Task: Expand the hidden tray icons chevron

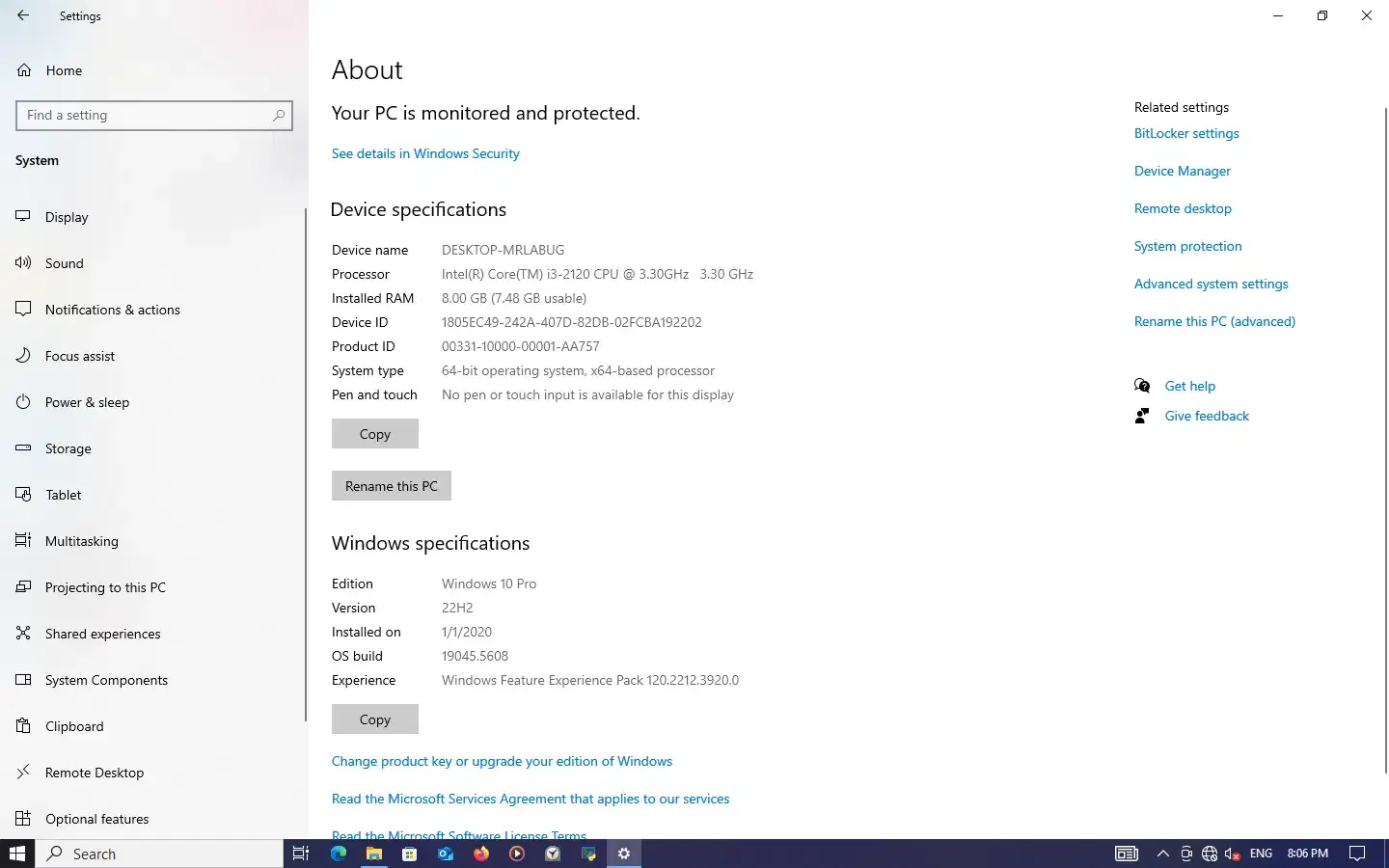Action: coord(1162,854)
